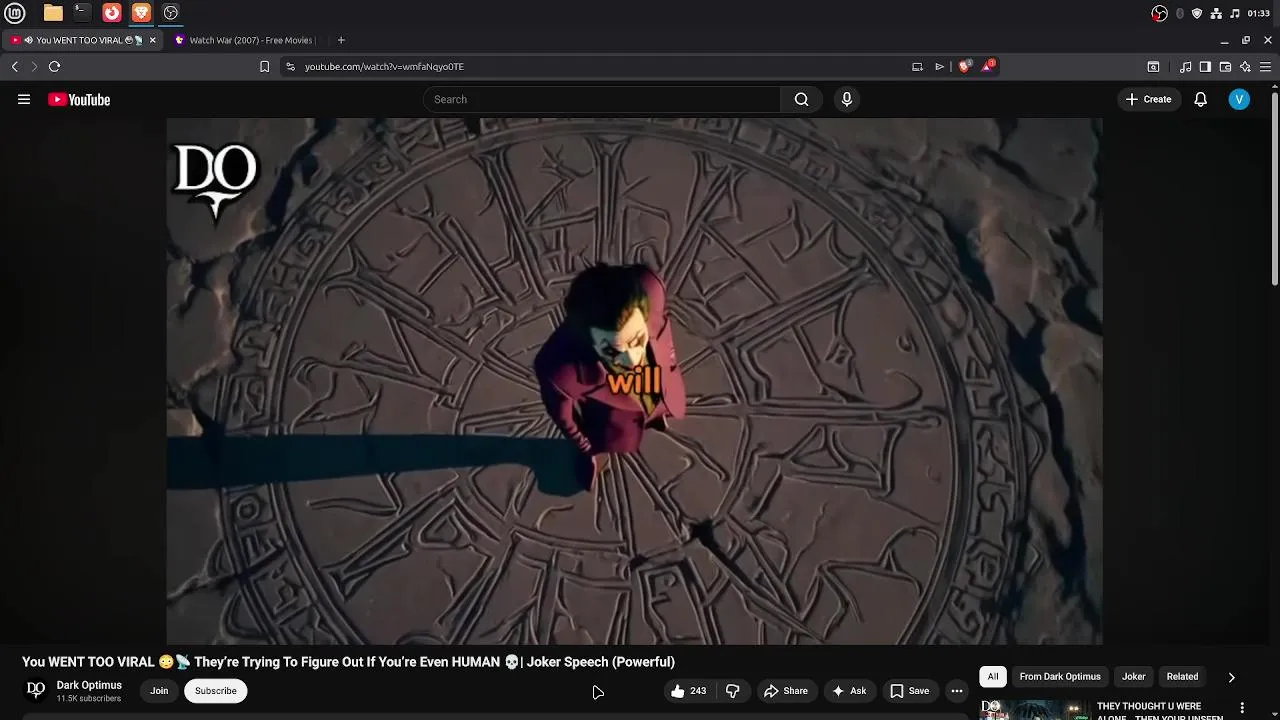Go to the YouTube home logo

(x=79, y=99)
